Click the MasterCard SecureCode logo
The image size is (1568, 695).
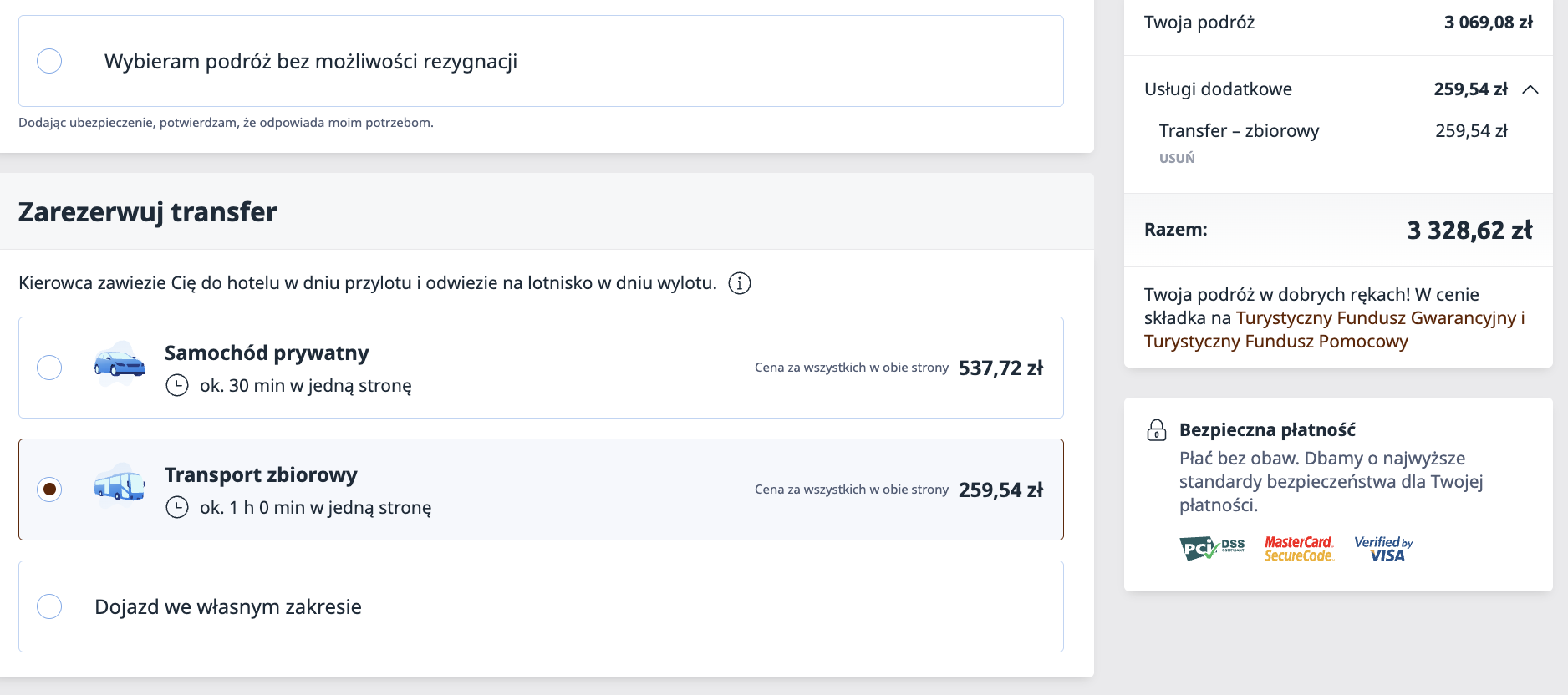click(x=1299, y=549)
